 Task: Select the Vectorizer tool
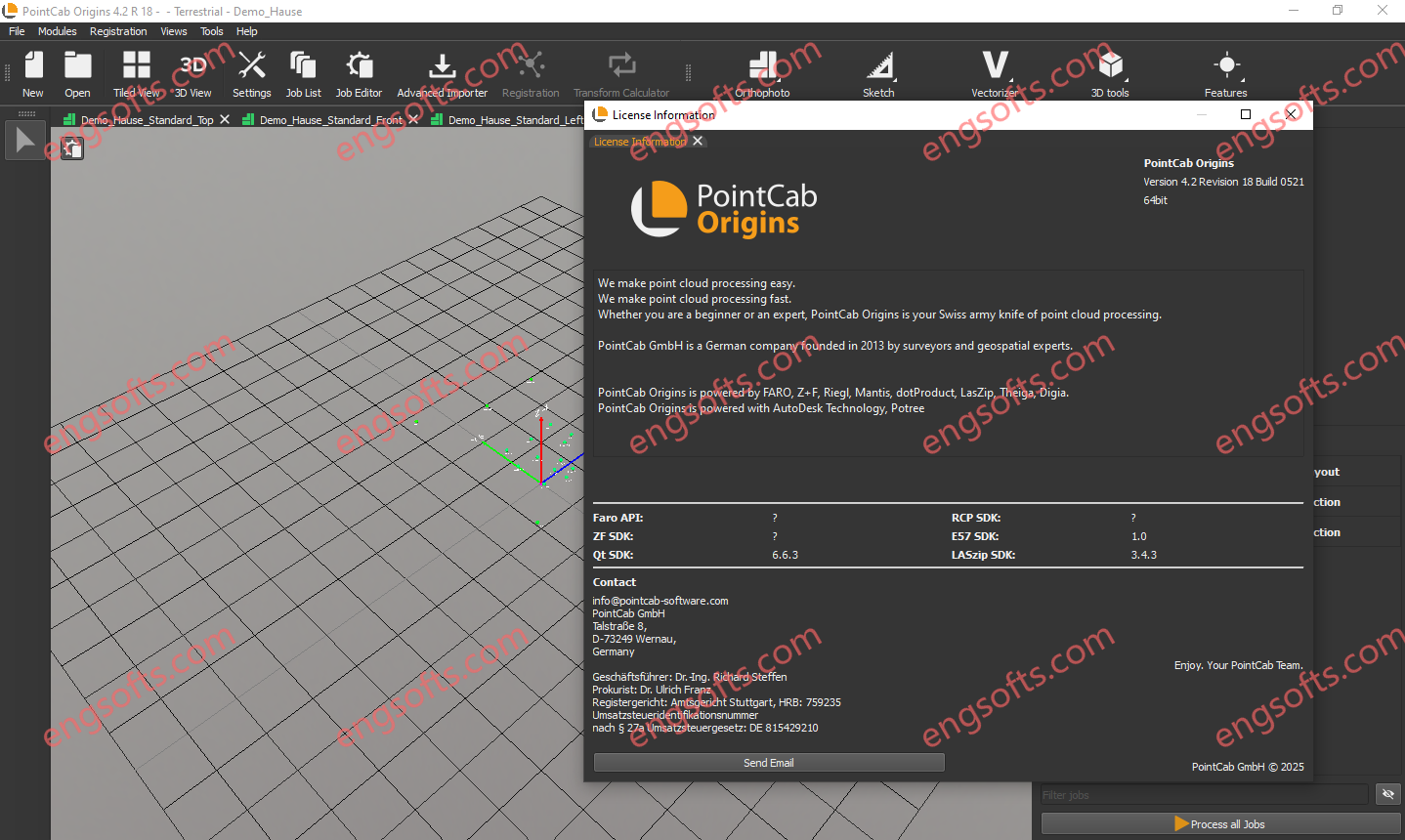pos(995,73)
